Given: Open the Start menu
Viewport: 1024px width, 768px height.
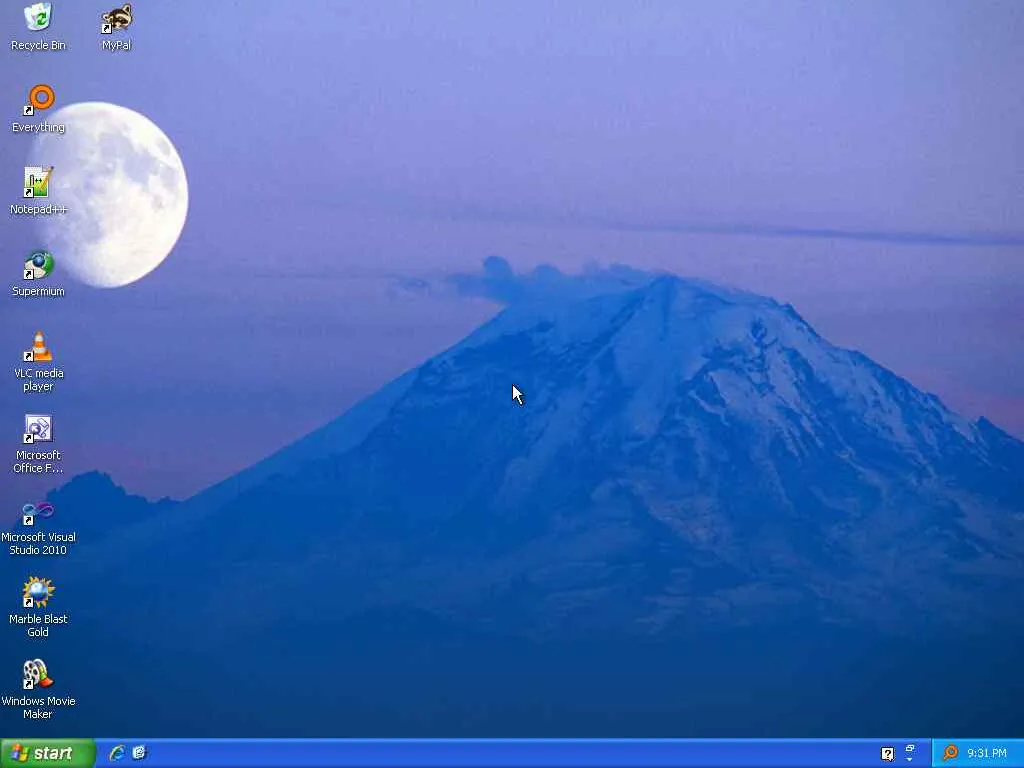Looking at the screenshot, I should coord(48,753).
